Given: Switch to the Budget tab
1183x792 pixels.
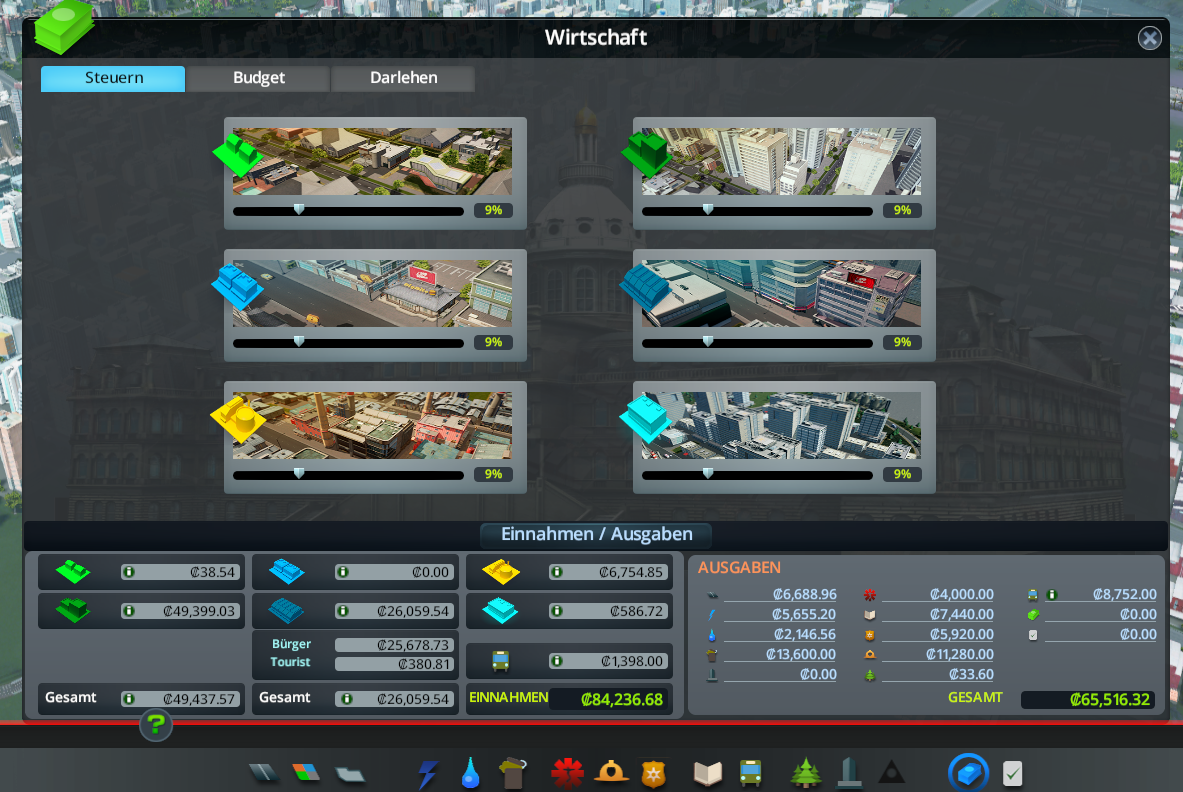Looking at the screenshot, I should coord(259,78).
